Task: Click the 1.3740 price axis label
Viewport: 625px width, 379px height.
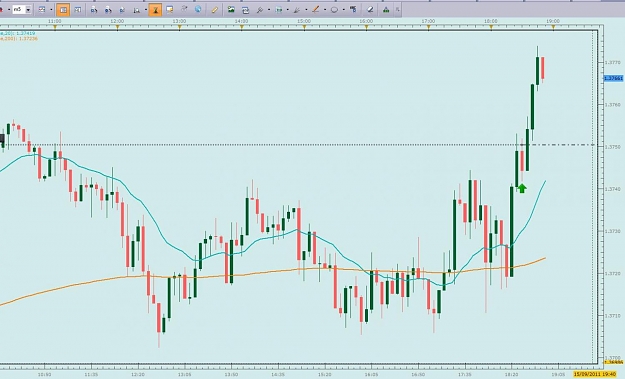Action: (613, 189)
